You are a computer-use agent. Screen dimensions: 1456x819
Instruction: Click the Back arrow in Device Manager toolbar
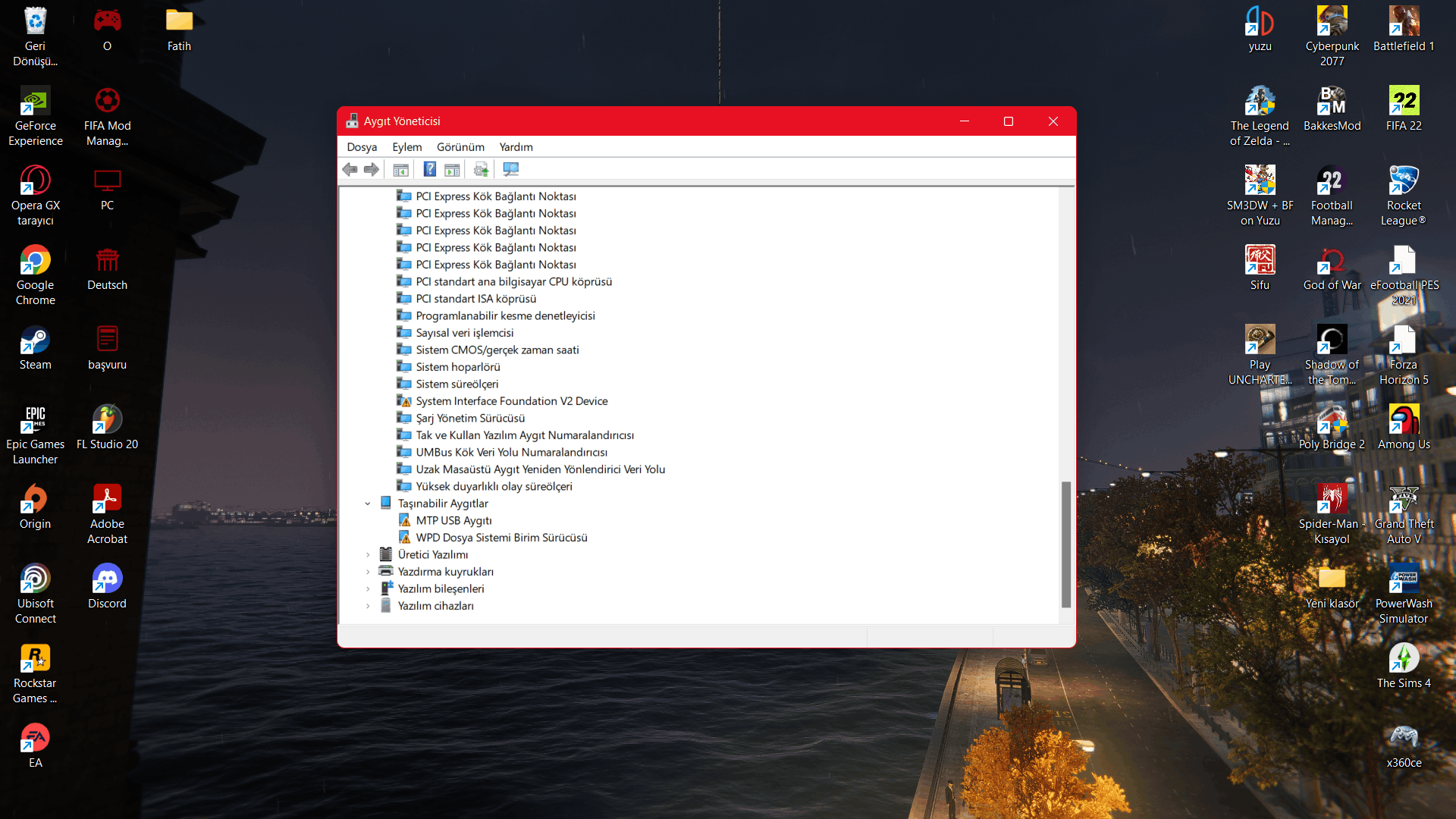click(350, 170)
